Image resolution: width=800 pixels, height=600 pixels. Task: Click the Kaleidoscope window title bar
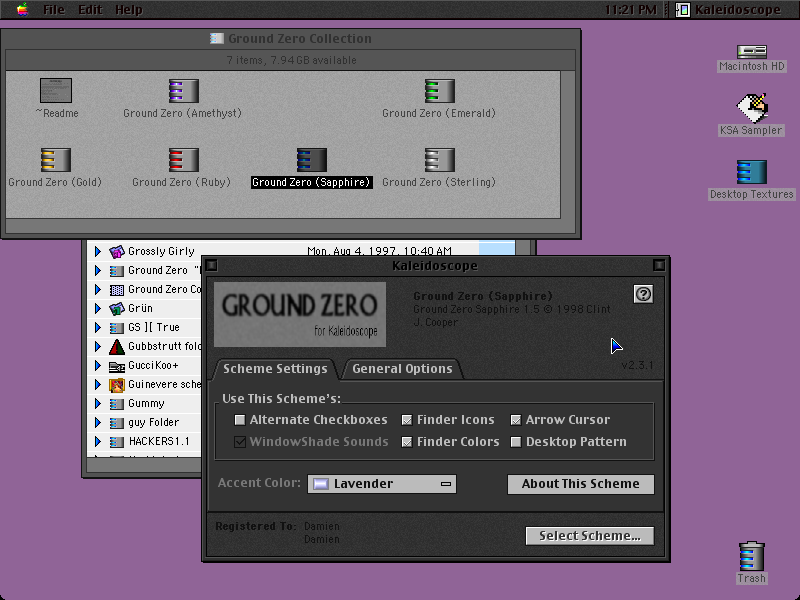[x=435, y=265]
